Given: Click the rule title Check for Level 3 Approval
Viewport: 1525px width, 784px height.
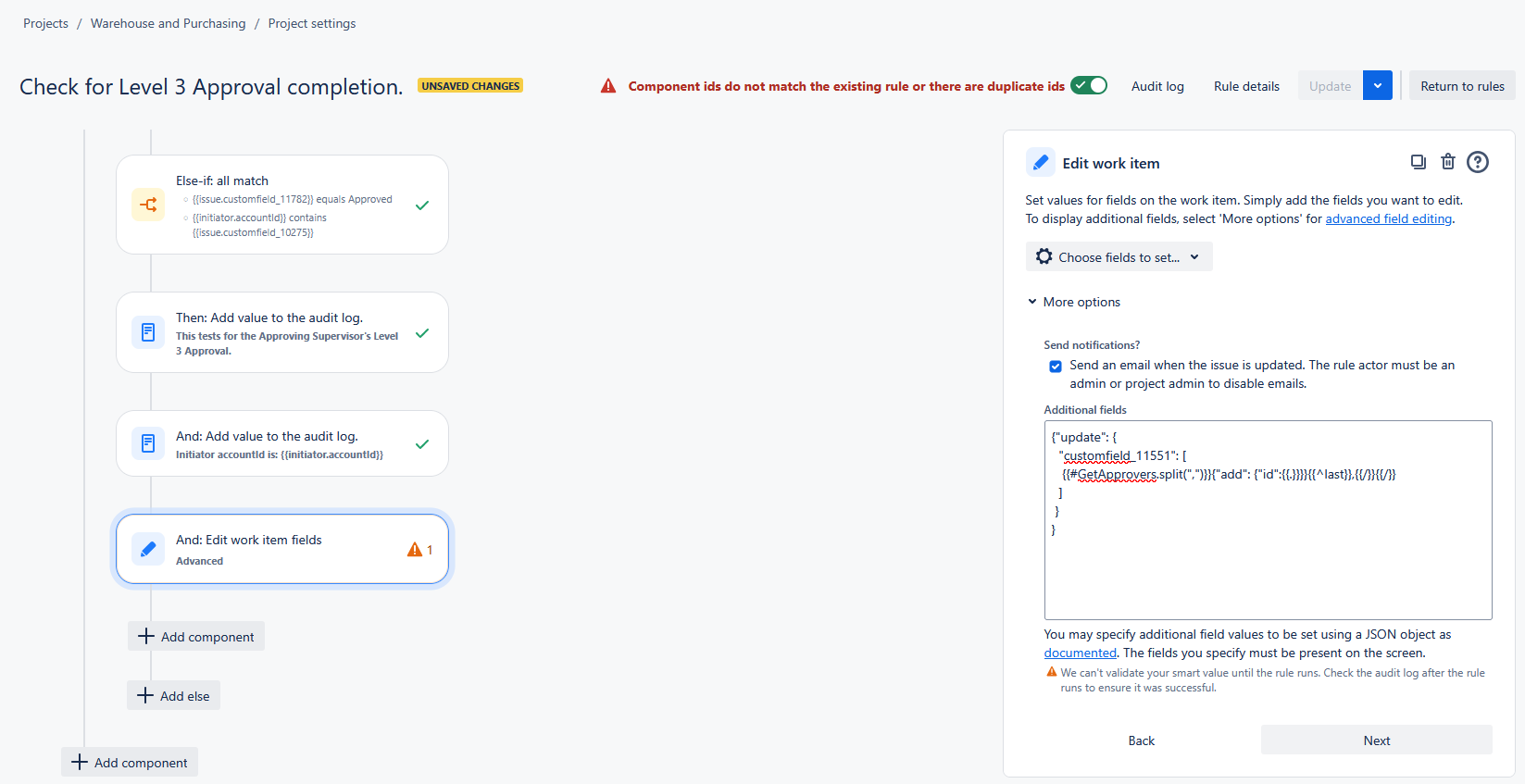Looking at the screenshot, I should tap(211, 86).
